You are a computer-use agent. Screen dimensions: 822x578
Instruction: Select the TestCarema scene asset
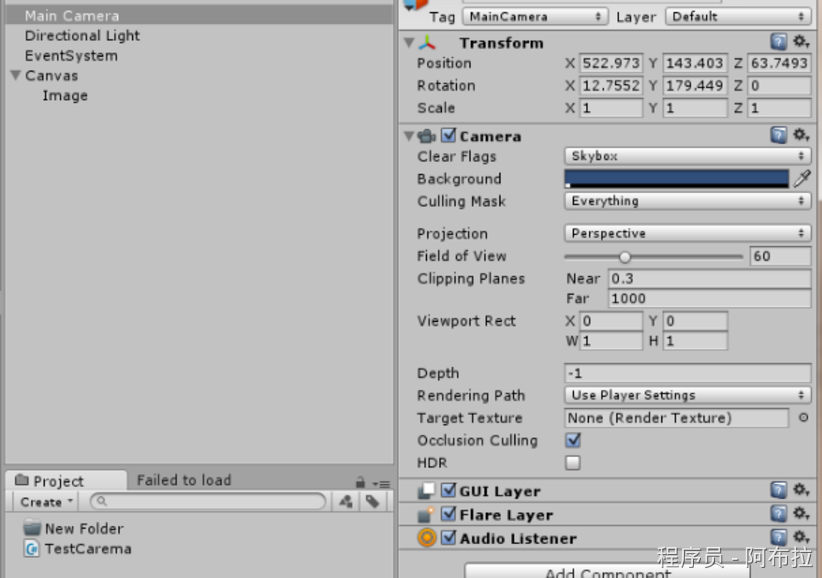click(87, 548)
